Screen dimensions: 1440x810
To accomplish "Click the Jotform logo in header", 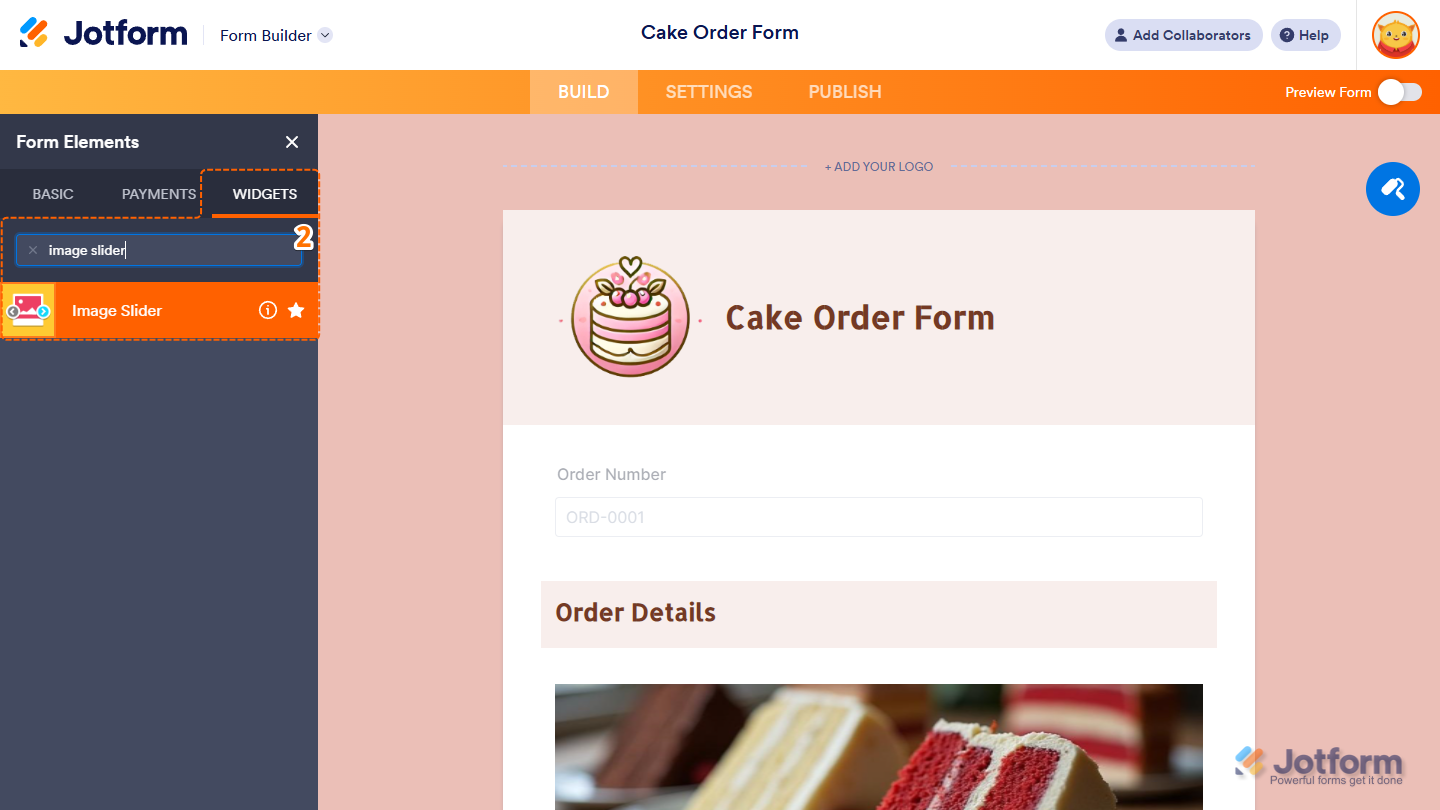I will click(103, 34).
